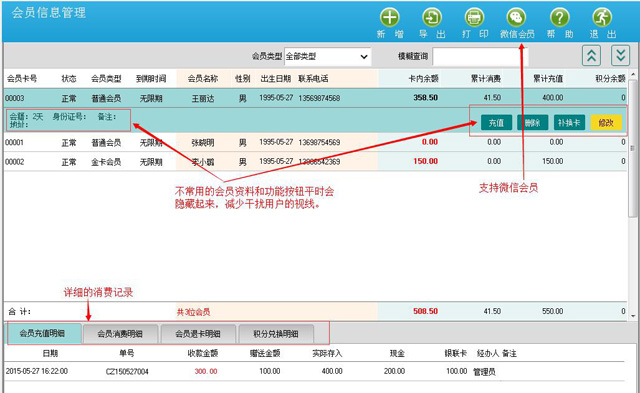Switch to the 会员消费明细 tab
The width and height of the screenshot is (640, 393).
pos(120,334)
